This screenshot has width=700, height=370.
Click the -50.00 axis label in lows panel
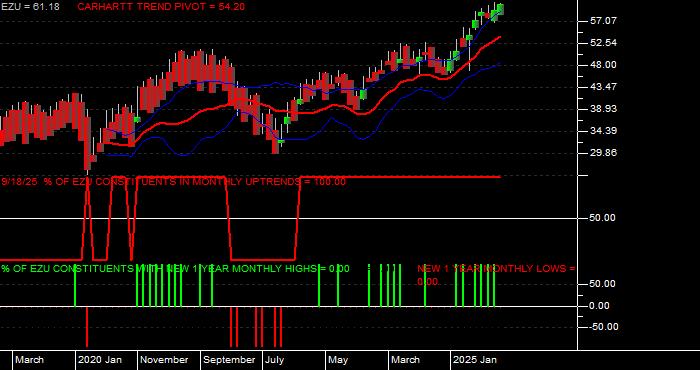pyautogui.click(x=603, y=327)
